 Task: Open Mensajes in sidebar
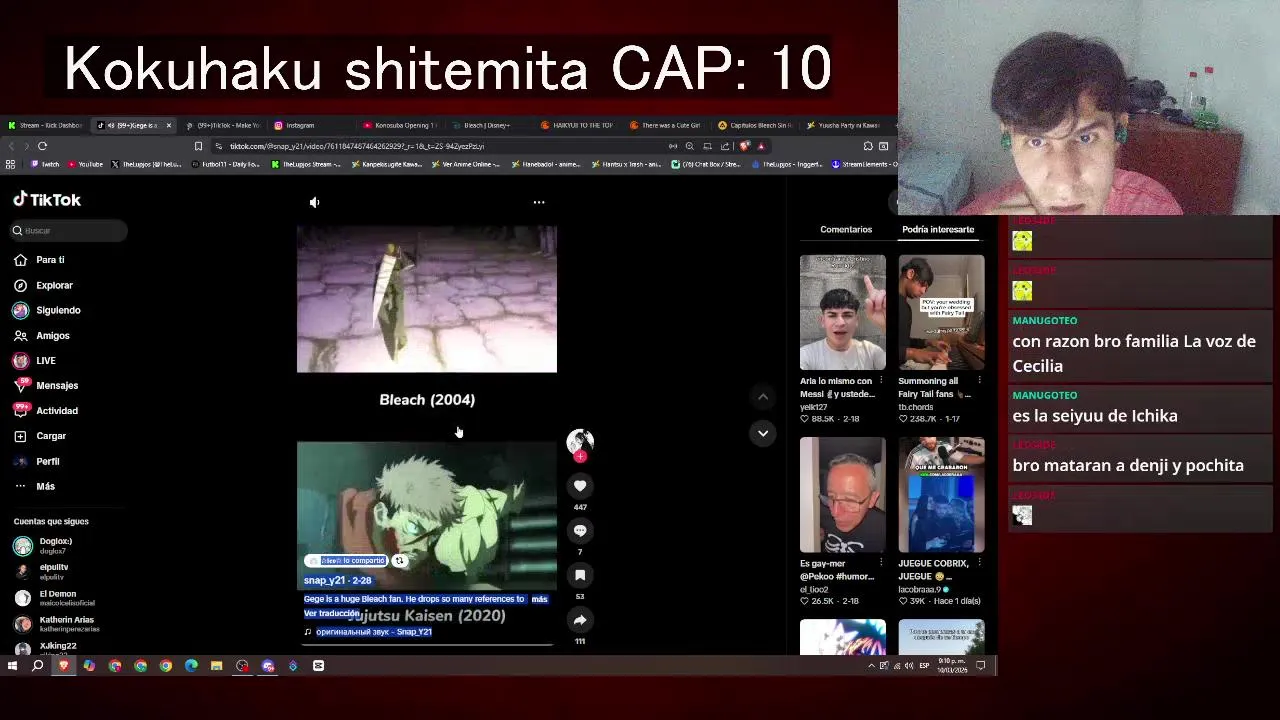46,386
